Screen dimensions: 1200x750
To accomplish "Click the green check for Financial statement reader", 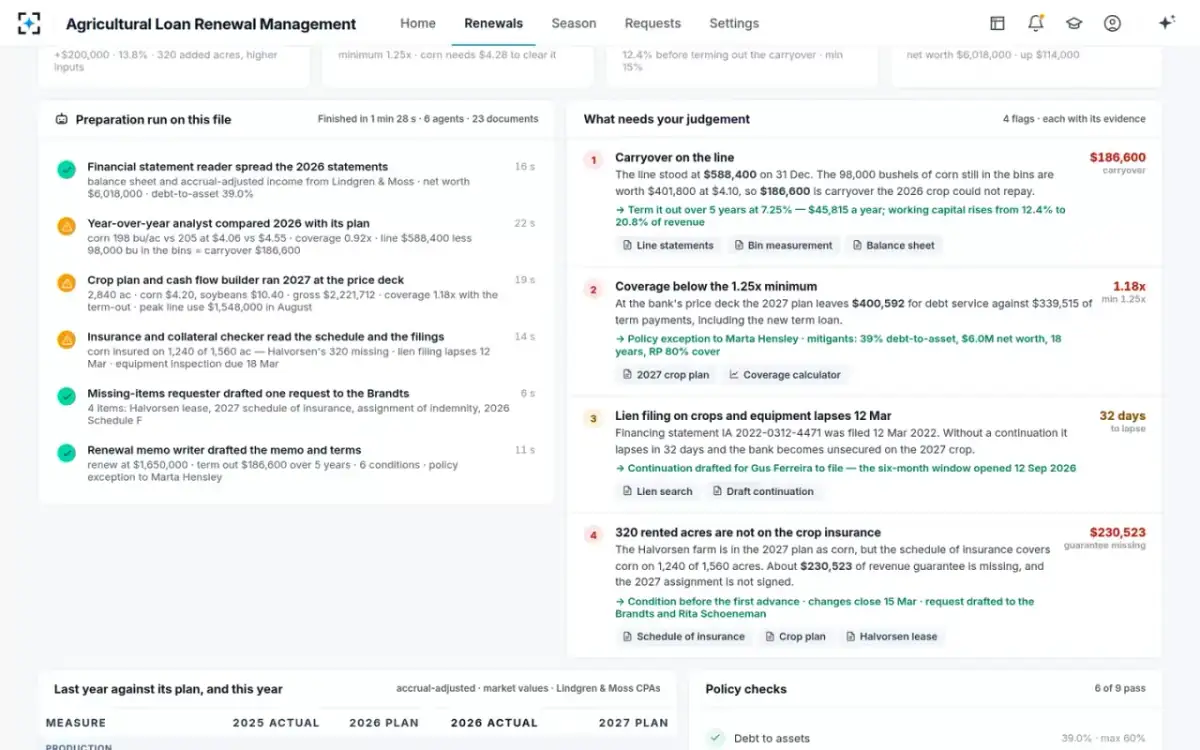I will pyautogui.click(x=66, y=170).
